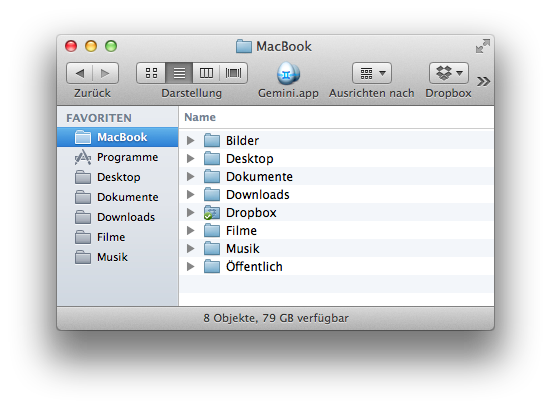Enable Cover Flow view
551x409 pixels.
[234, 73]
